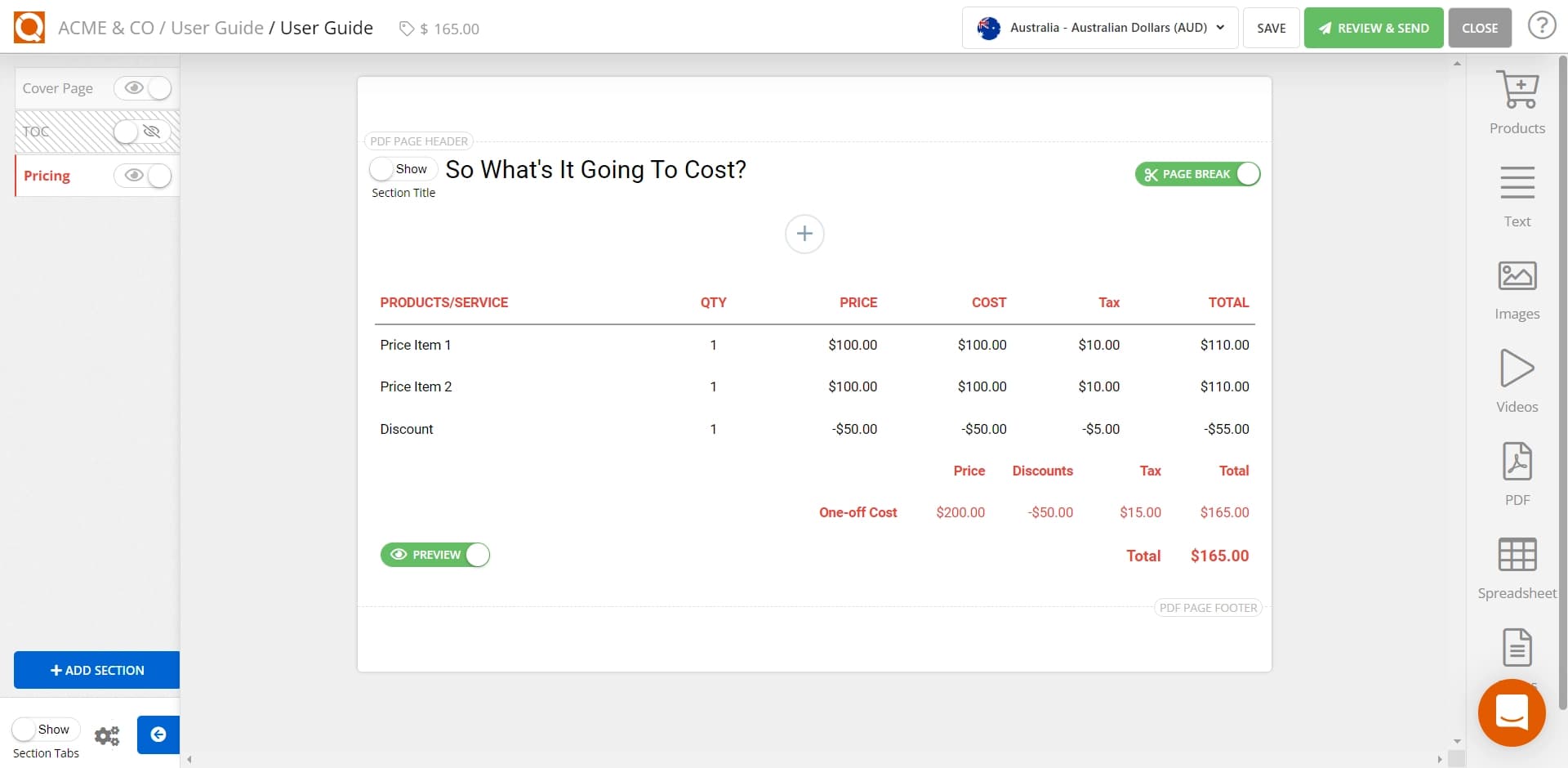The image size is (1568, 768).
Task: Open the Products panel in the sidebar
Action: tap(1517, 100)
